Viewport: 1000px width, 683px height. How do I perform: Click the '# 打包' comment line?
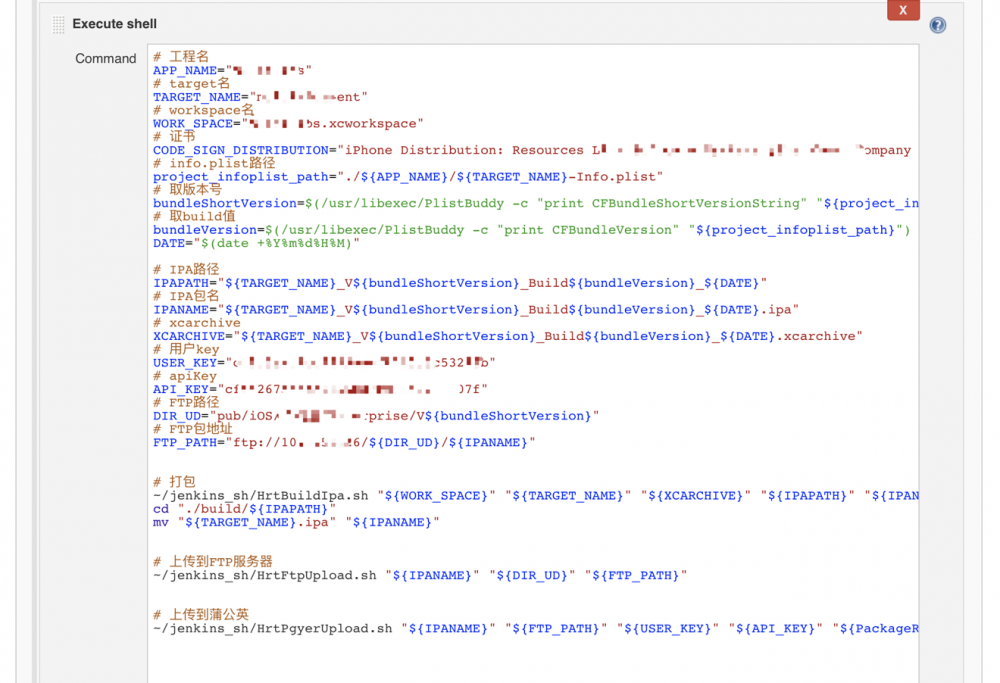pos(174,482)
